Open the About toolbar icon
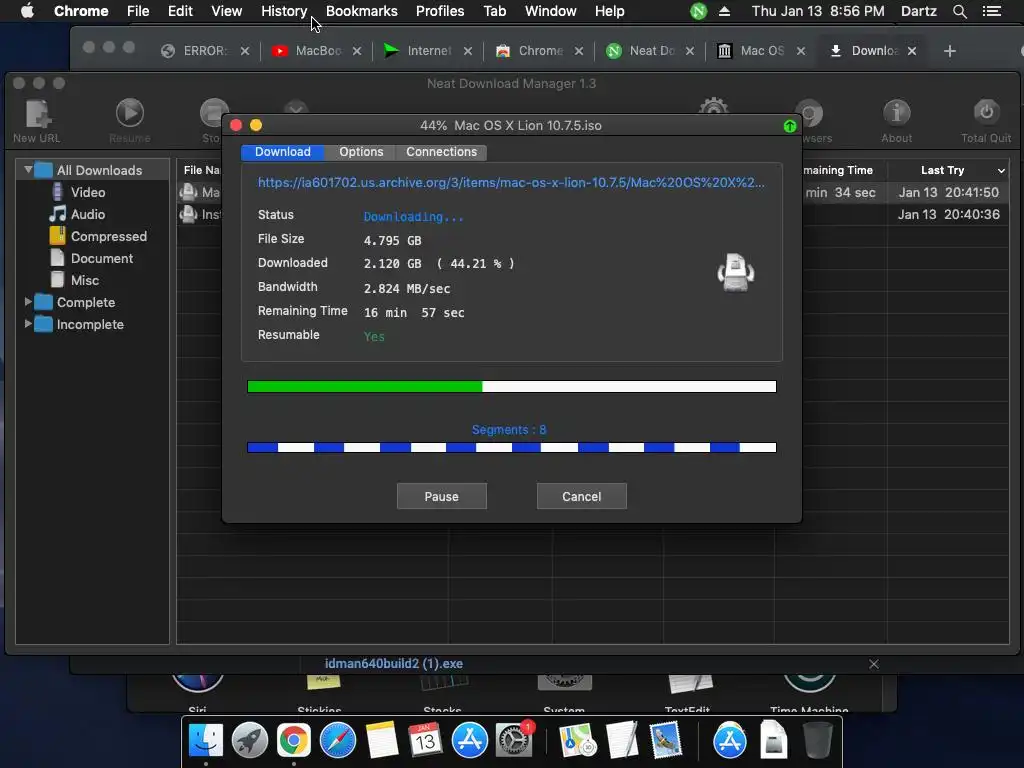This screenshot has height=768, width=1024. [896, 121]
